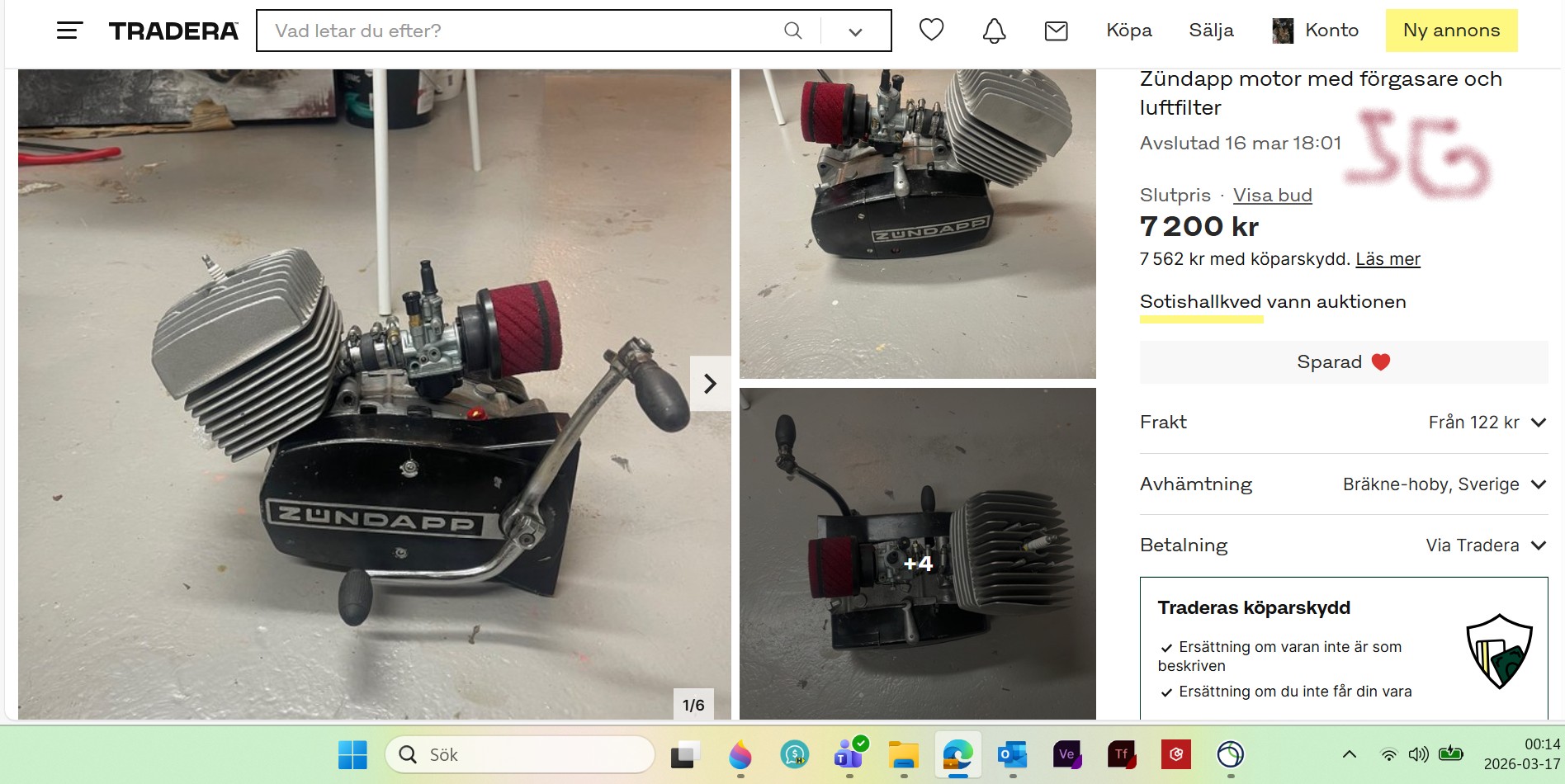Click the search magnifier icon in search bar

(x=792, y=31)
